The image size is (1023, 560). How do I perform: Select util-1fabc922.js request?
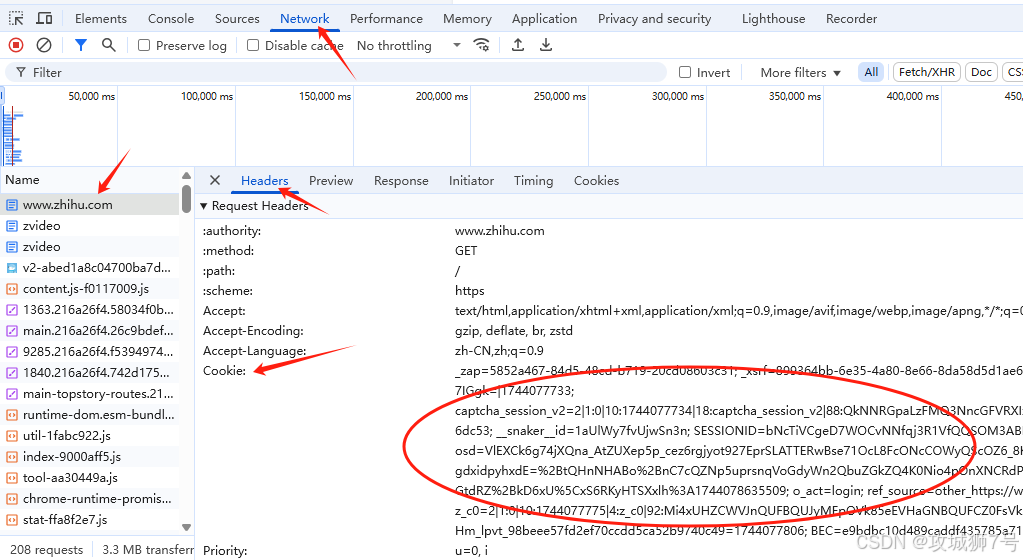click(x=89, y=435)
